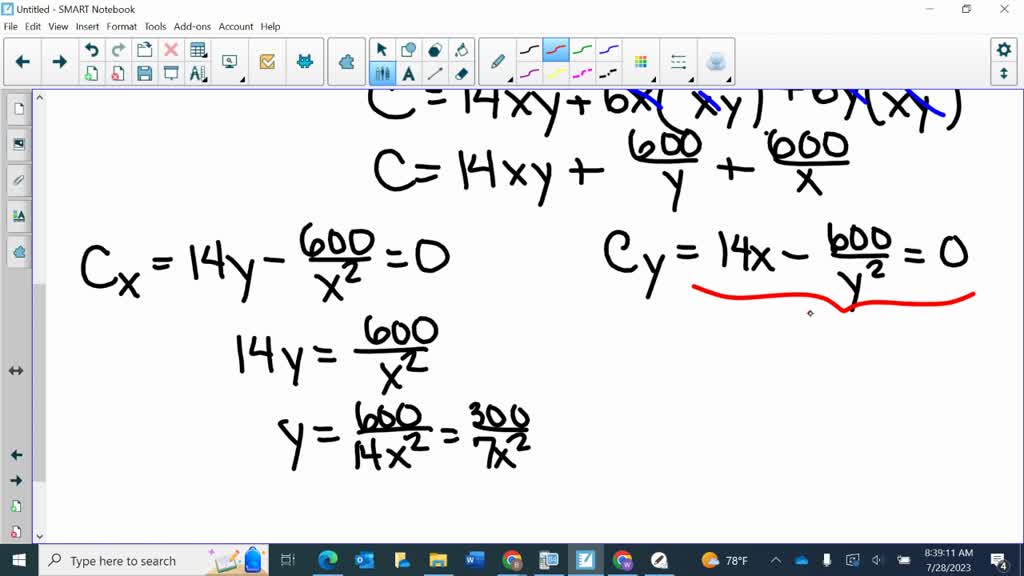1024x576 pixels.
Task: Open the toolbar settings gear
Action: 1004,50
